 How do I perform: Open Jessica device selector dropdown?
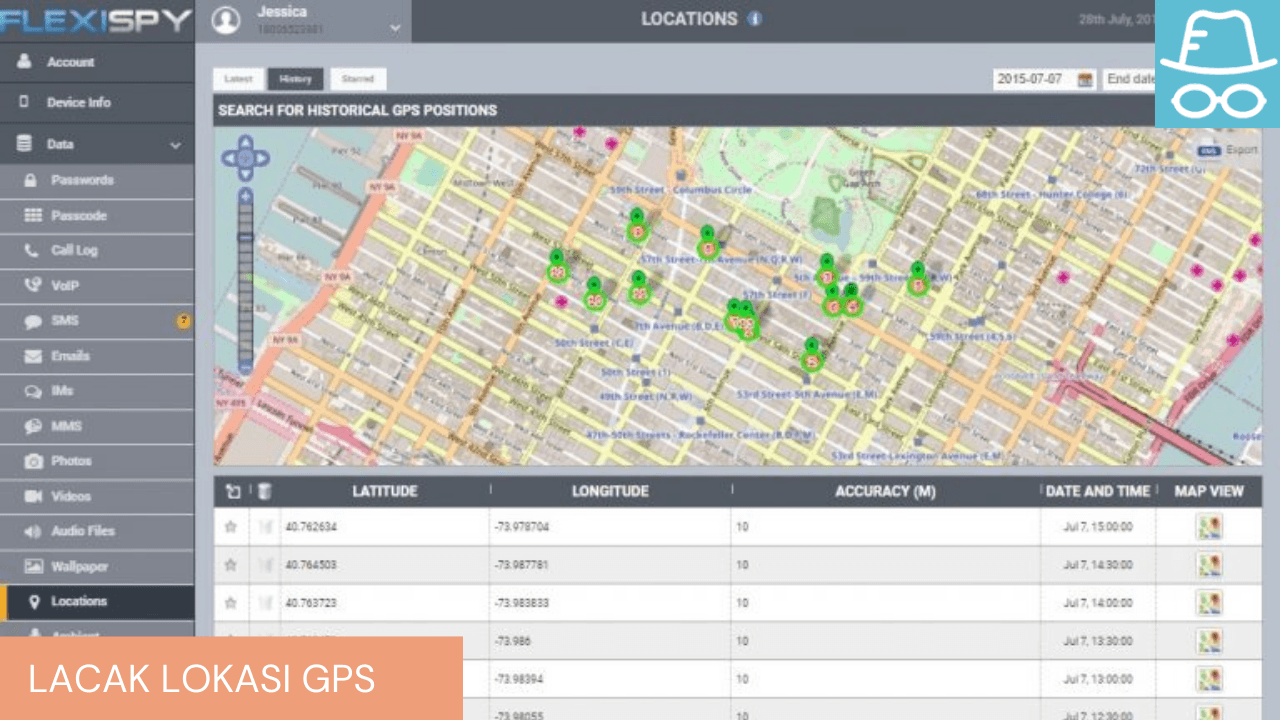396,28
